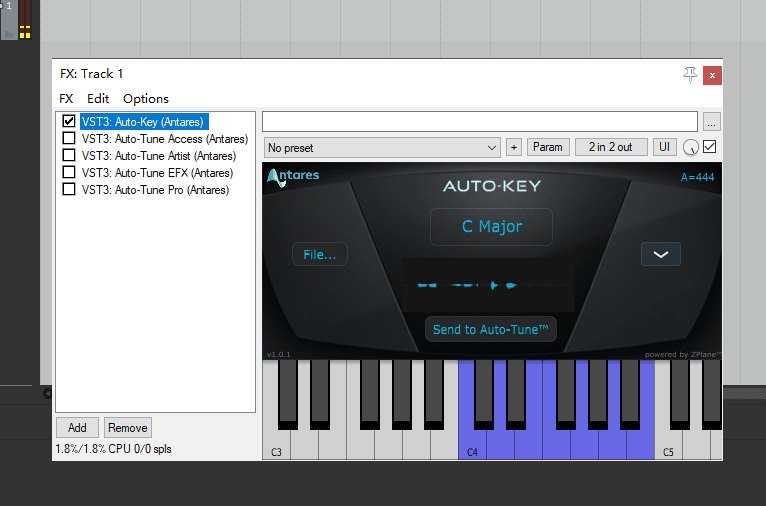Enable the Auto-Tune Pro plugin checkbox
This screenshot has width=766, height=506.
click(x=69, y=189)
